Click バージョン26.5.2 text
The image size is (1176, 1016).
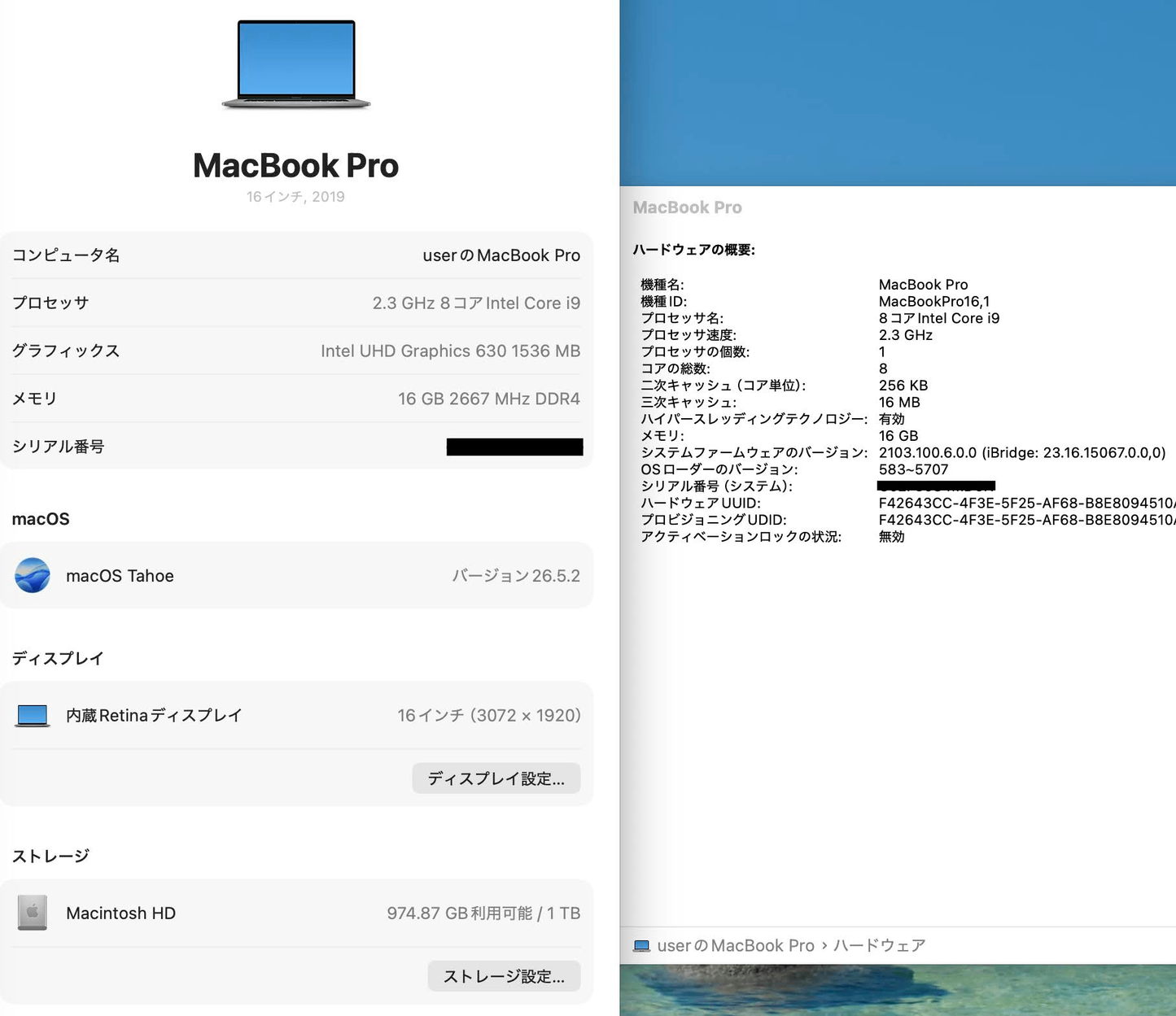[516, 576]
